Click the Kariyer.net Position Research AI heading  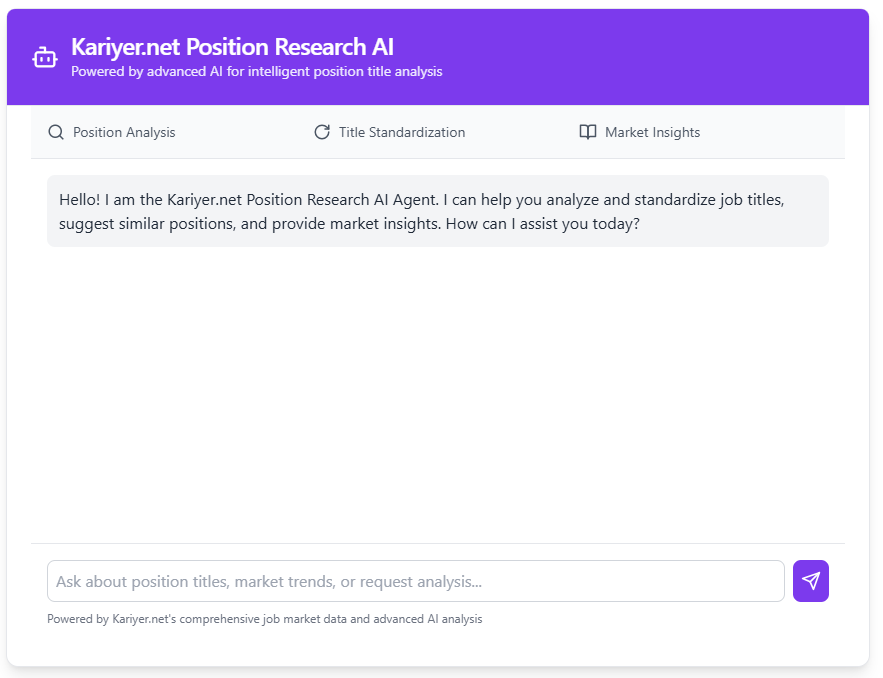tap(232, 46)
